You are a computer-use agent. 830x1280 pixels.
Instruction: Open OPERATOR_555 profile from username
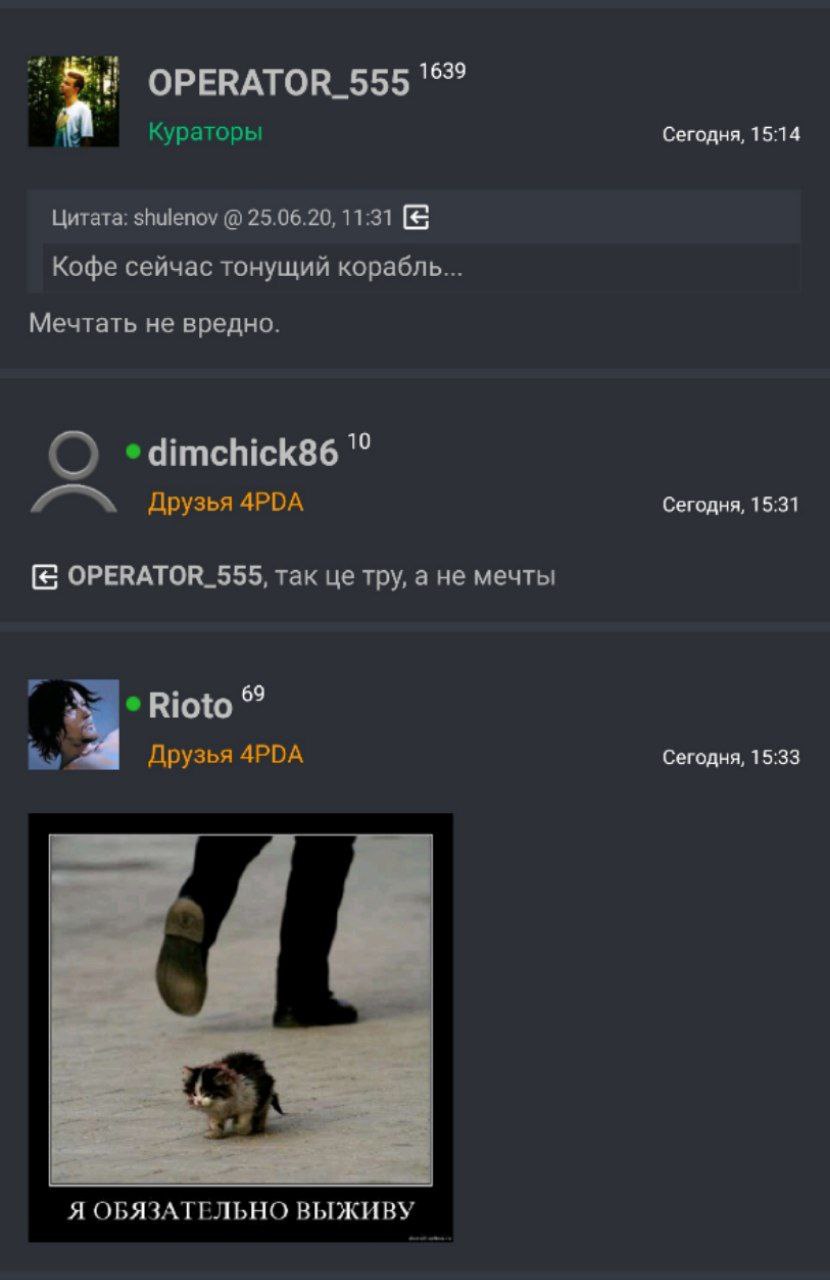[x=279, y=83]
